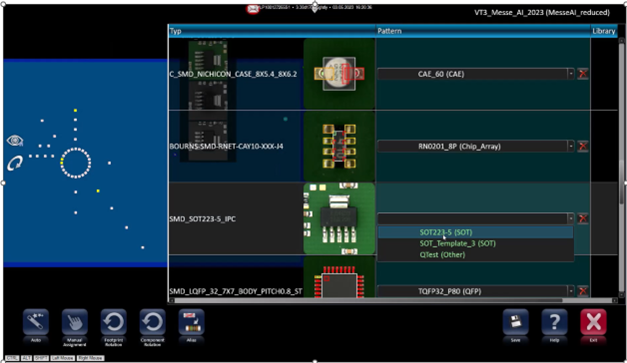The height and width of the screenshot is (363, 627).
Task: Select the SOT223 component thumbnail
Action: pos(339,219)
